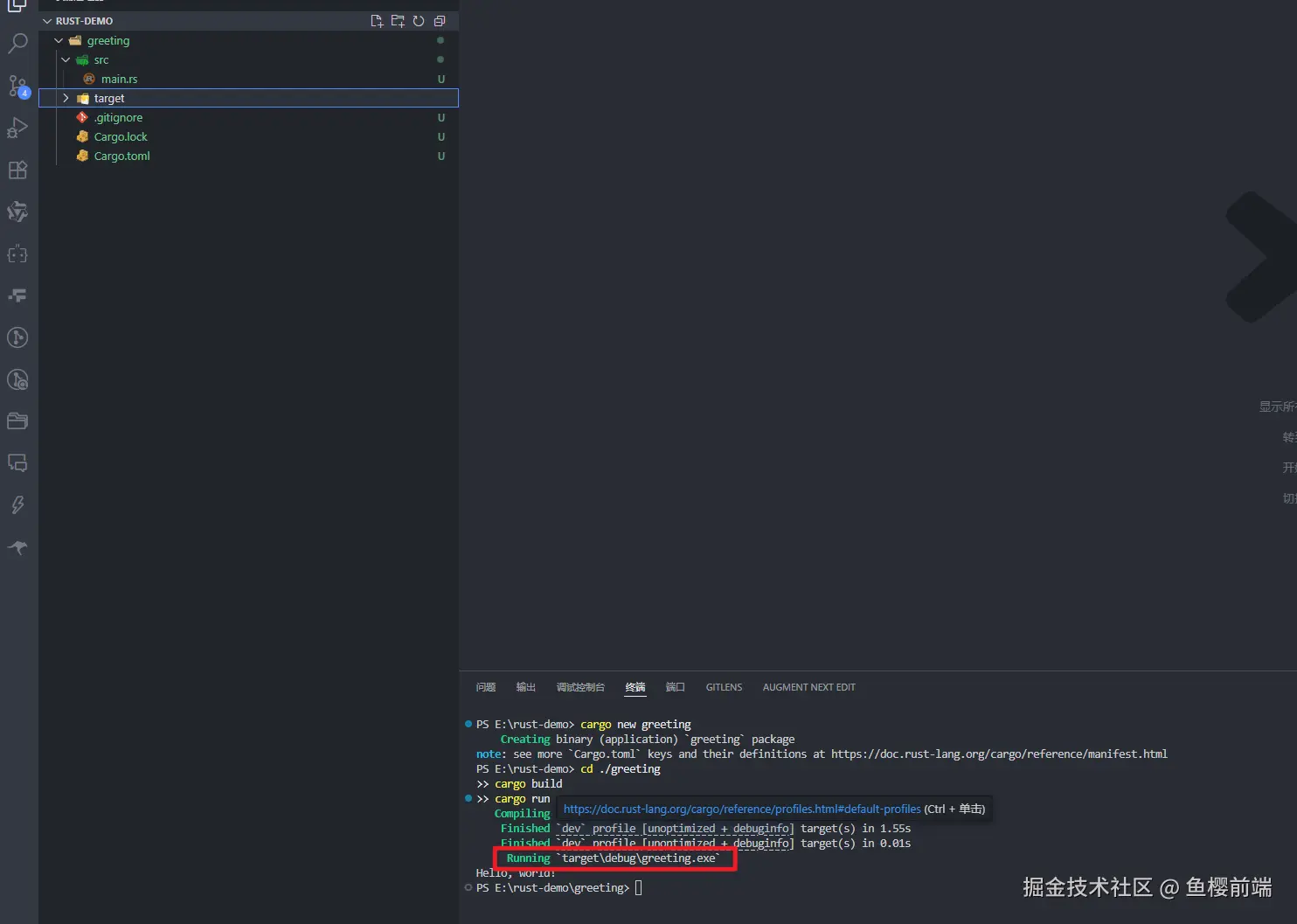Collapse the greeting folder
1297x924 pixels.
pos(59,40)
